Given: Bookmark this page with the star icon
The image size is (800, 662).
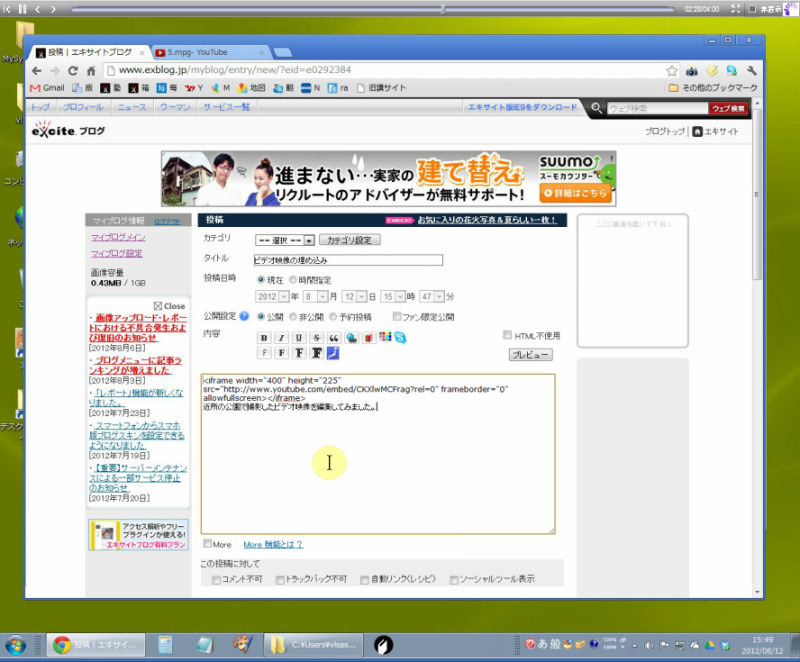Looking at the screenshot, I should pos(672,70).
